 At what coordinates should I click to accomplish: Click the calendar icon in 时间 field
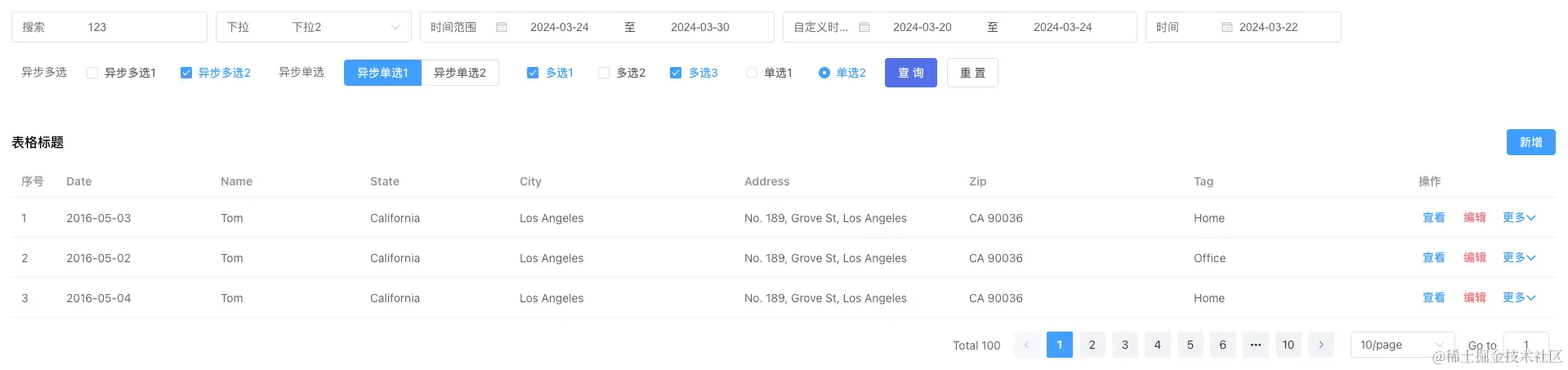1226,27
